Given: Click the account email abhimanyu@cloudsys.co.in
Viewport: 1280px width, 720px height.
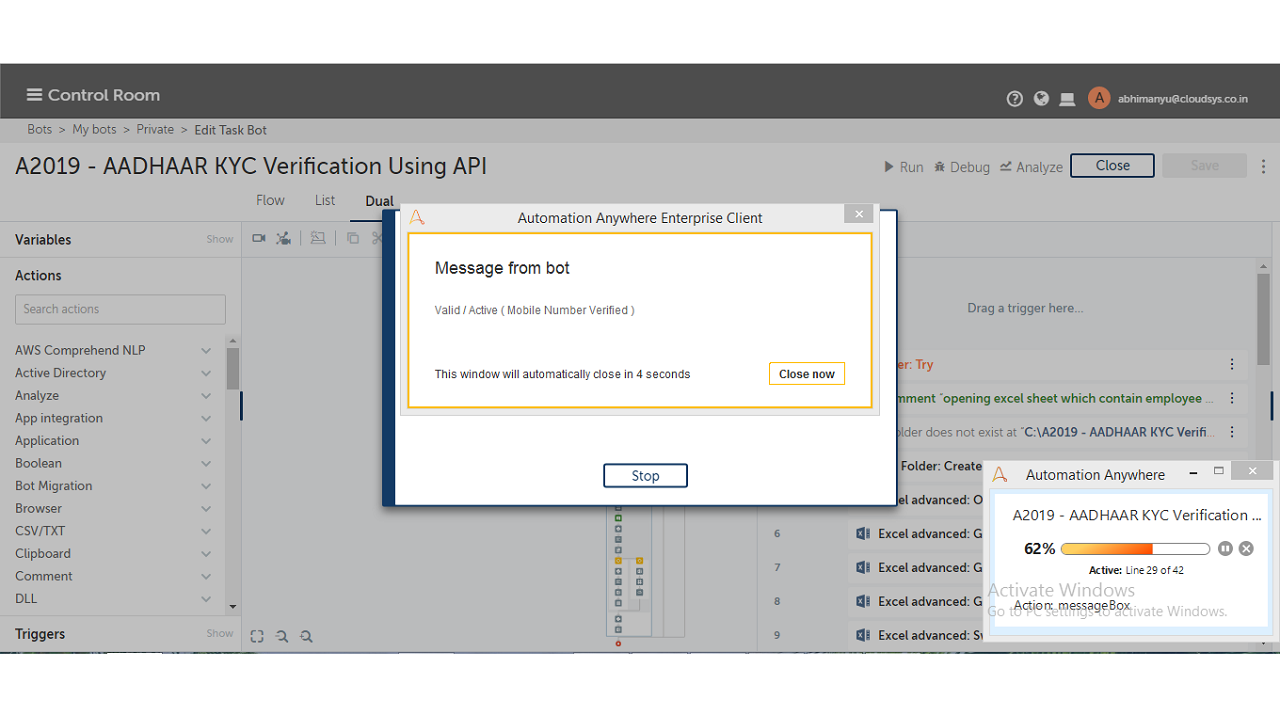Looking at the screenshot, I should click(1183, 99).
